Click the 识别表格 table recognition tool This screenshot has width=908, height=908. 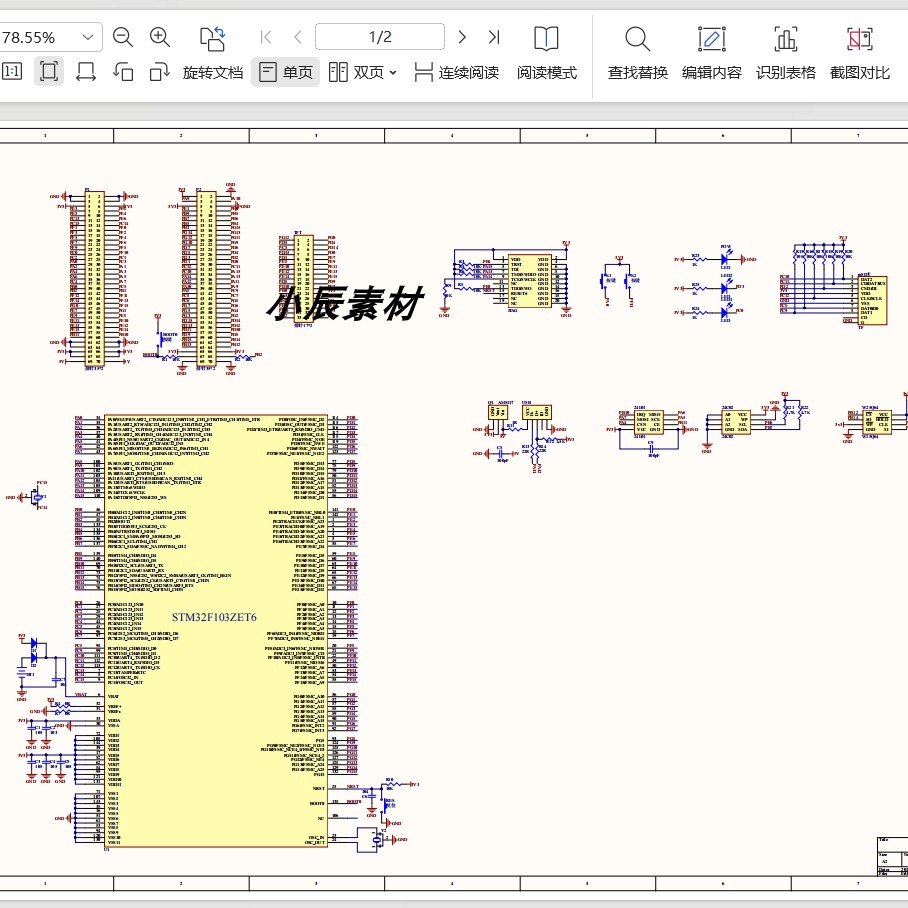click(x=786, y=54)
